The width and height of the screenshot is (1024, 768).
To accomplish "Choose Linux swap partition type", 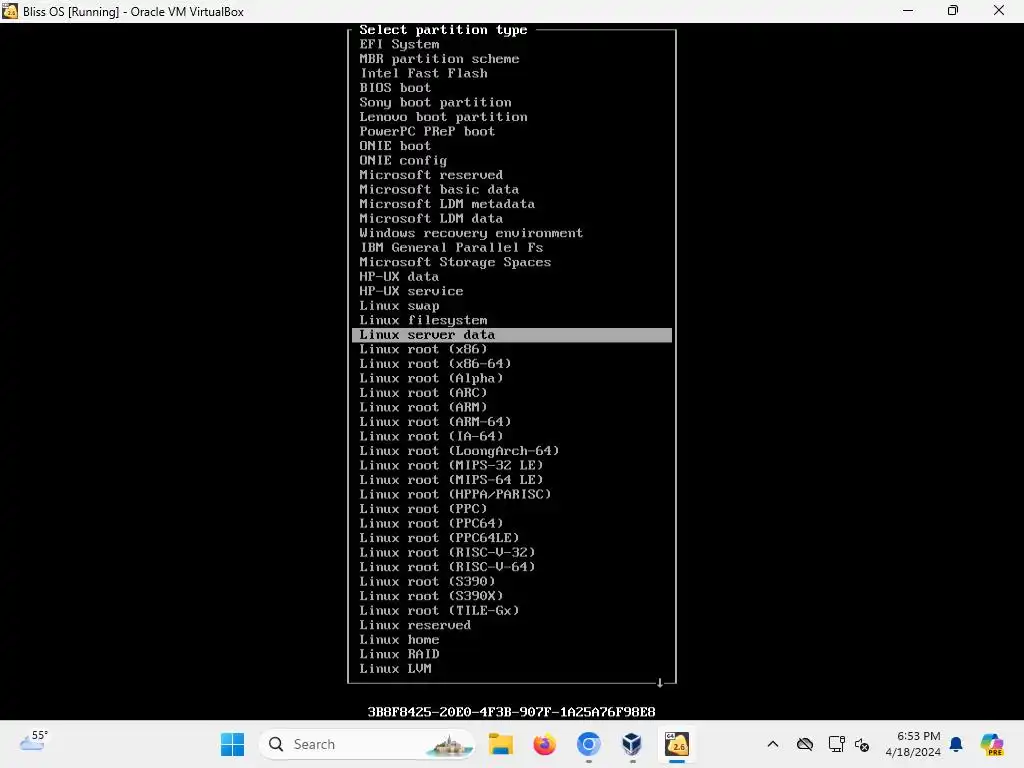I will point(399,306).
